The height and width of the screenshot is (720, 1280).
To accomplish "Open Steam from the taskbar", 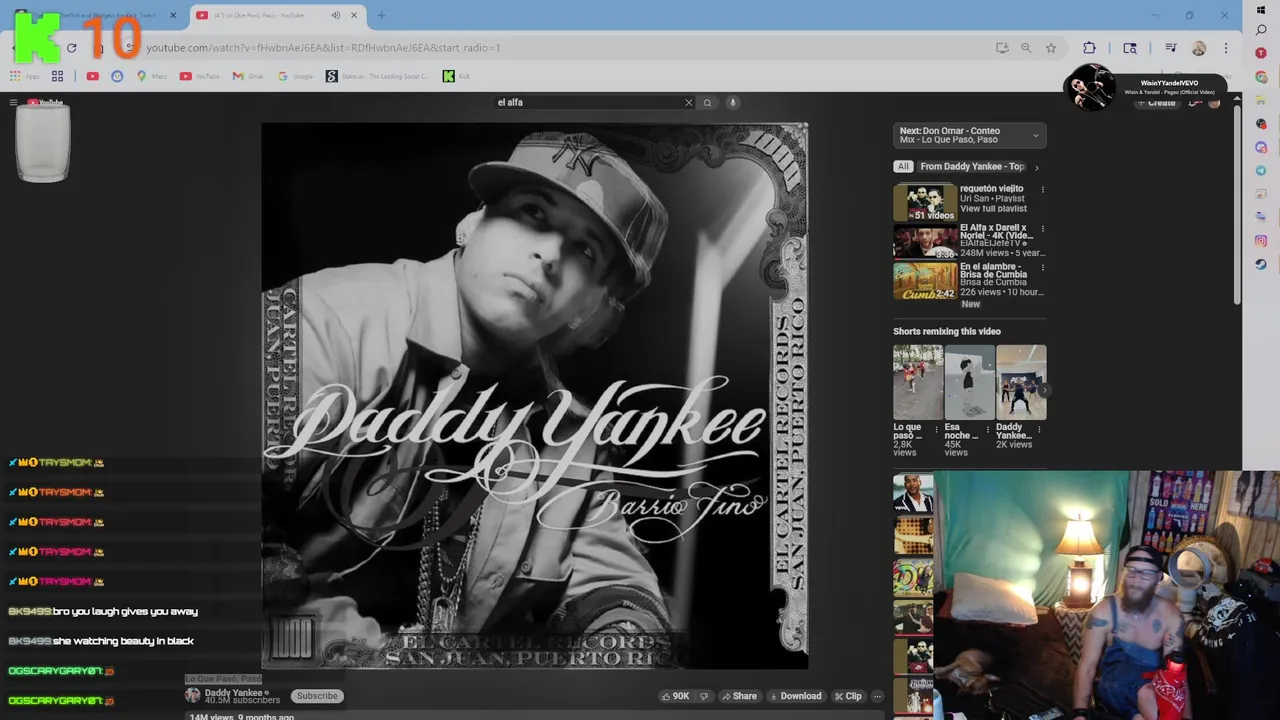I will pos(1261,265).
